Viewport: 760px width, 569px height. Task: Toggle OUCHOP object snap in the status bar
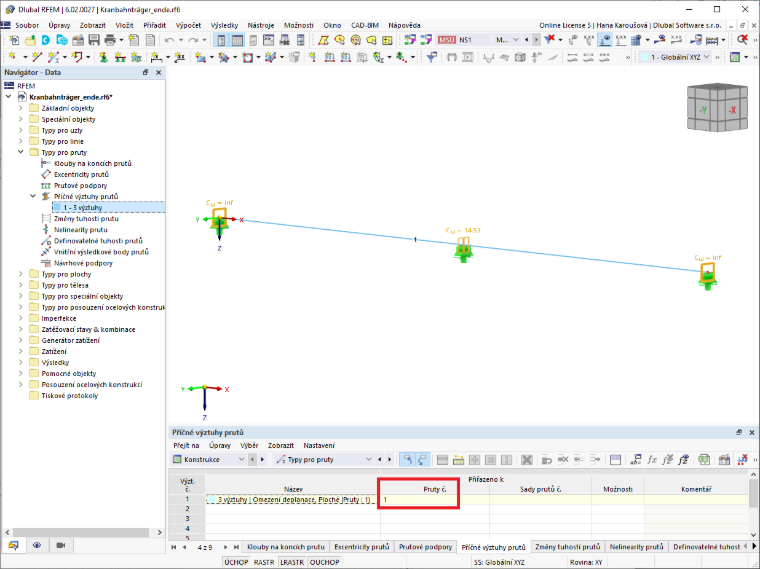click(x=324, y=562)
